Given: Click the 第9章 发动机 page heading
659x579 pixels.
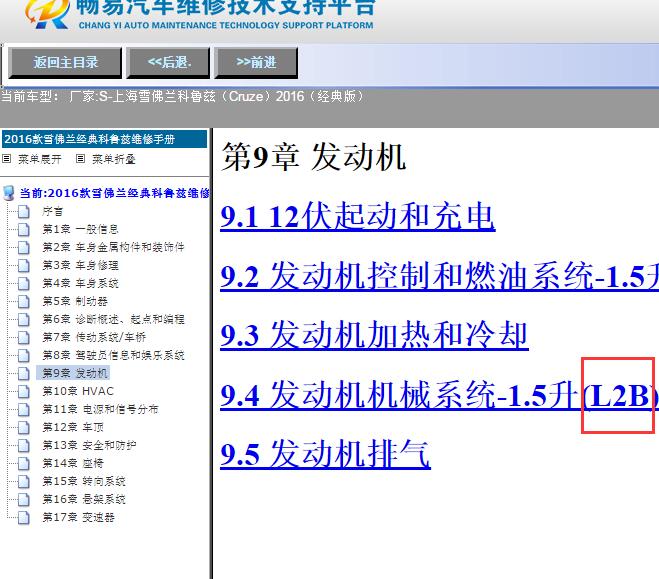Looking at the screenshot, I should (x=314, y=157).
